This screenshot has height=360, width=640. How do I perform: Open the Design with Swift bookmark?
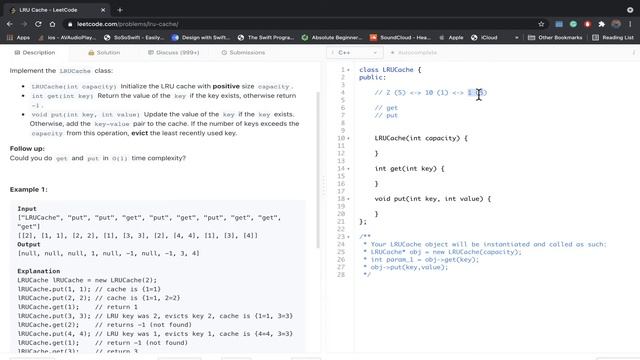click(201, 38)
